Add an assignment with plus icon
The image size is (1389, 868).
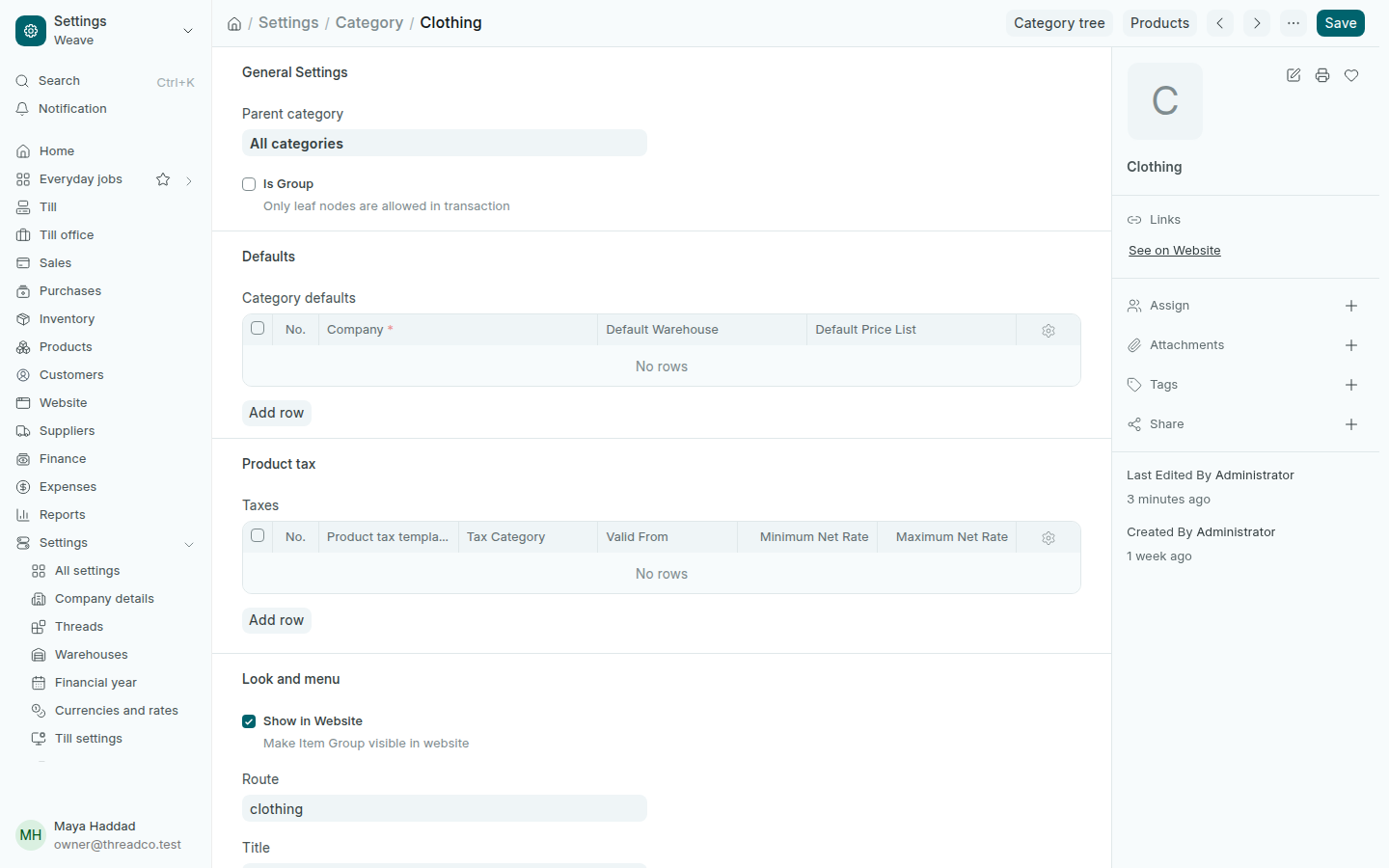pos(1351,306)
